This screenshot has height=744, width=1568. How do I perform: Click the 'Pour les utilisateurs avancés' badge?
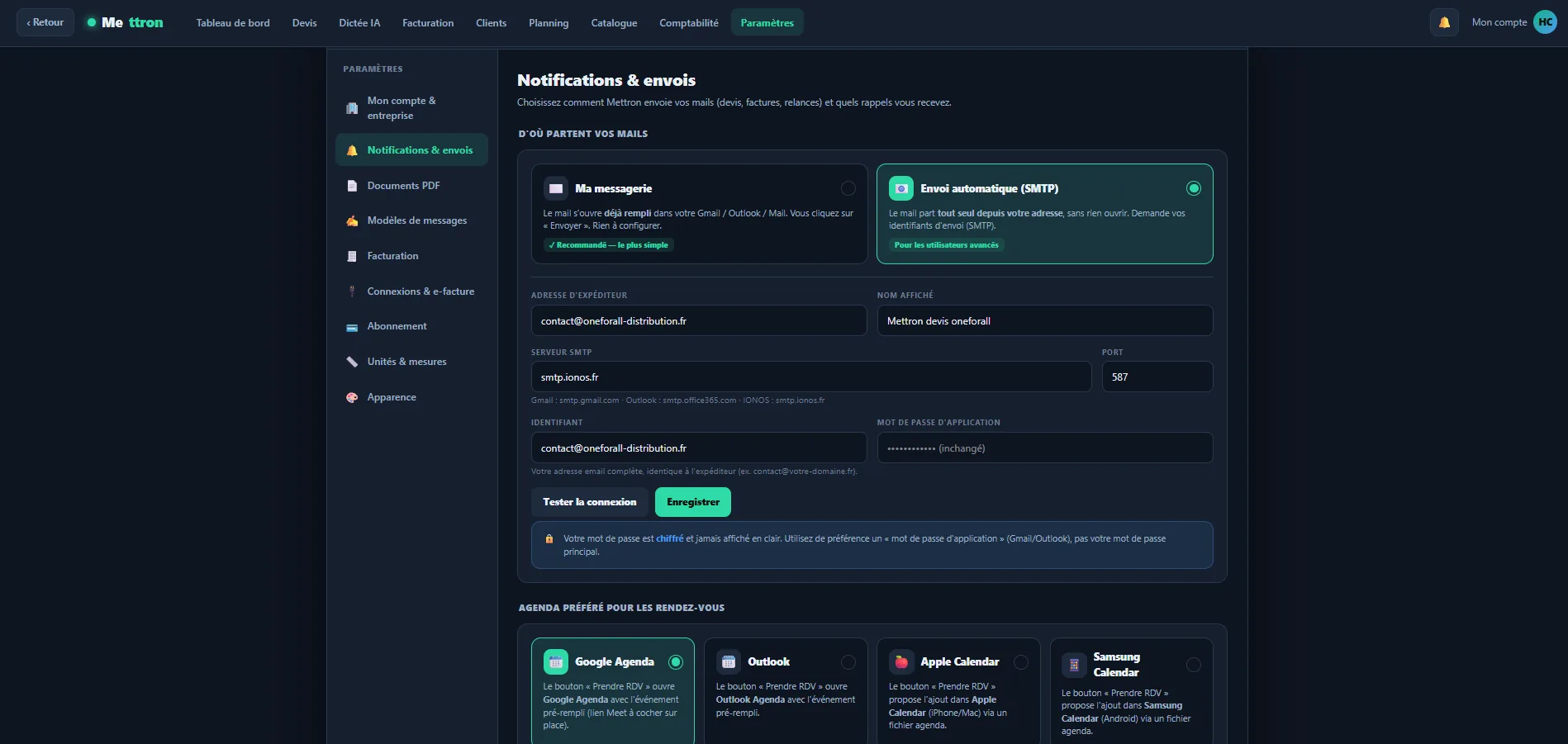pyautogui.click(x=947, y=245)
